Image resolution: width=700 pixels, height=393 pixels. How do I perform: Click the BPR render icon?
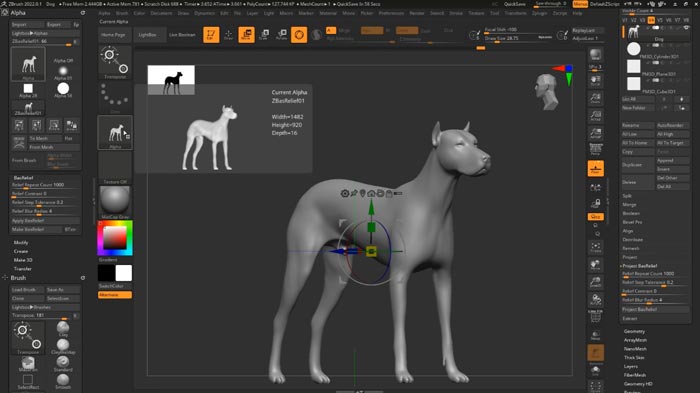(x=595, y=55)
